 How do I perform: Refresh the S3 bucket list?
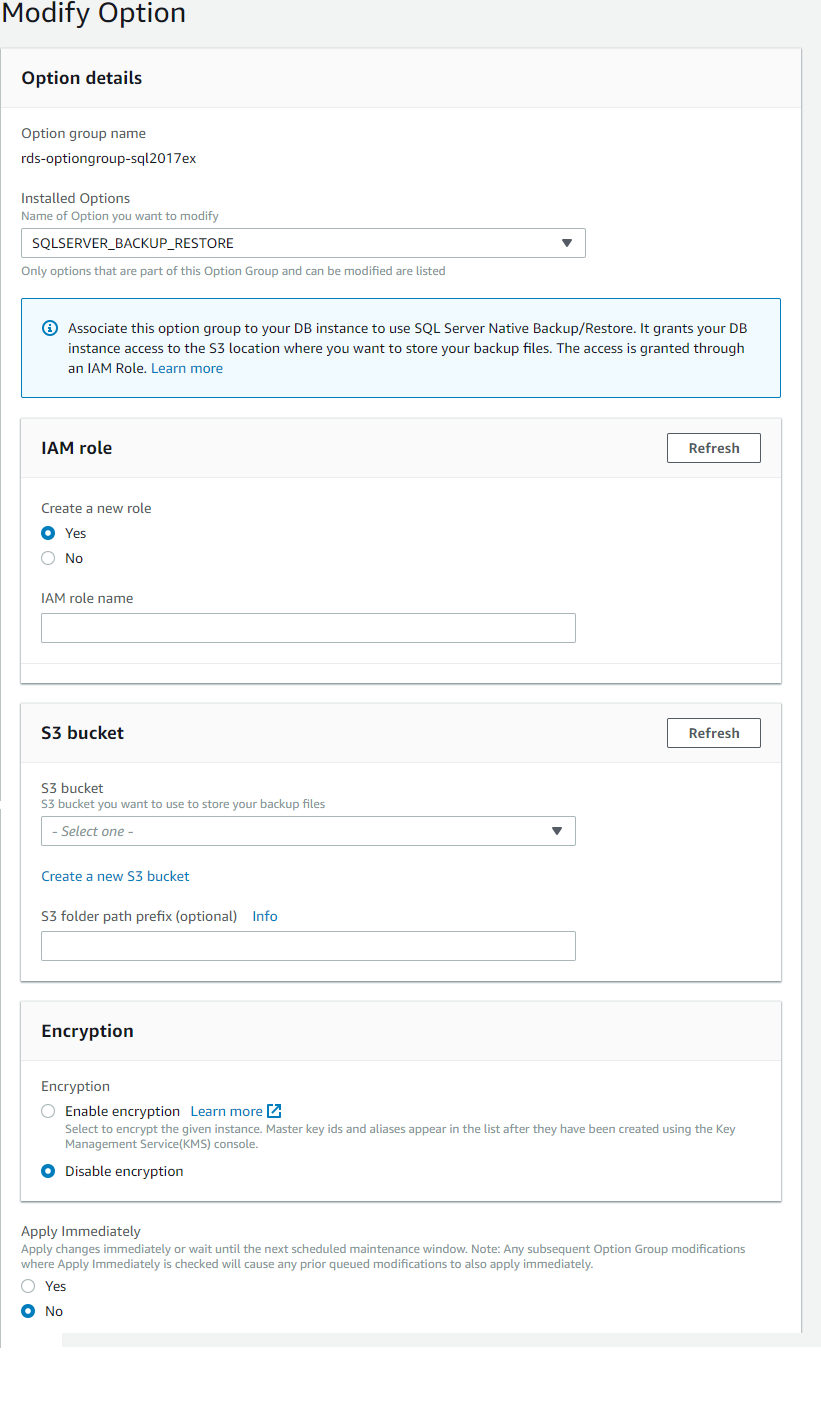[x=713, y=732]
